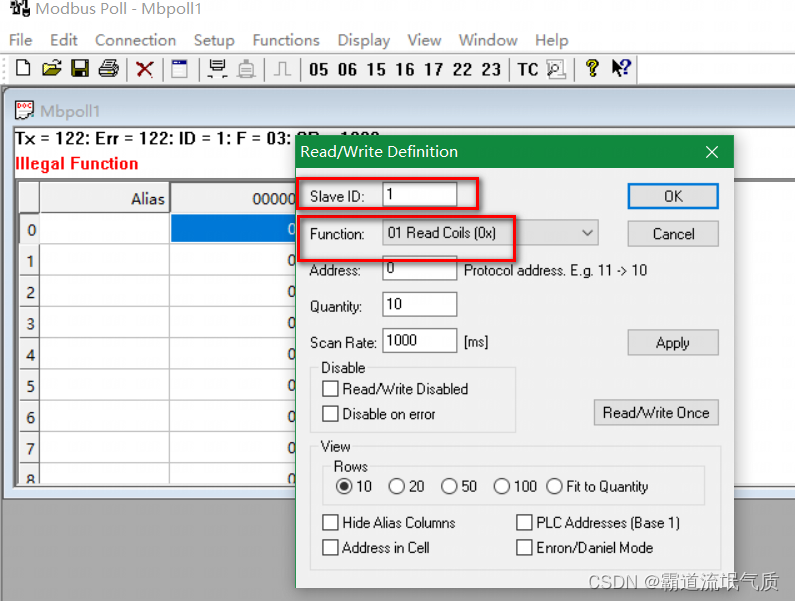Click the Mbpoll1 document window icon
795x601 pixels.
24,110
